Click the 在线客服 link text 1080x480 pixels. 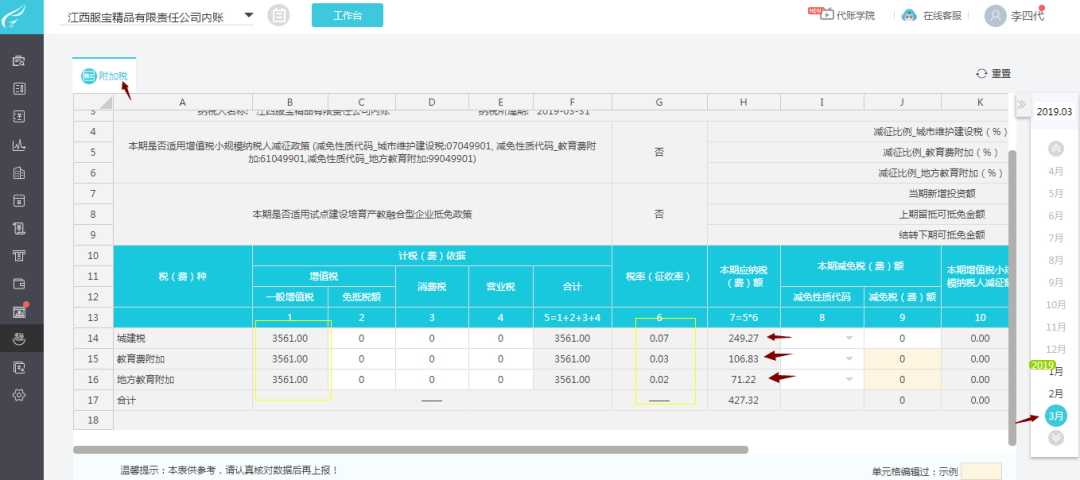(942, 15)
